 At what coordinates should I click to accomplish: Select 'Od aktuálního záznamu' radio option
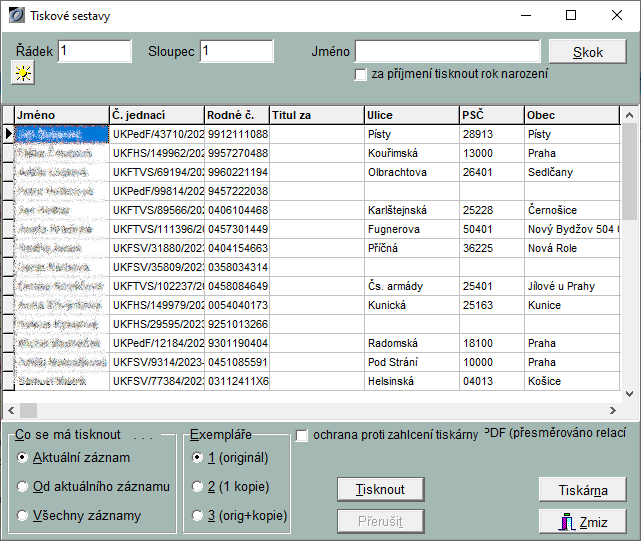pyautogui.click(x=23, y=487)
